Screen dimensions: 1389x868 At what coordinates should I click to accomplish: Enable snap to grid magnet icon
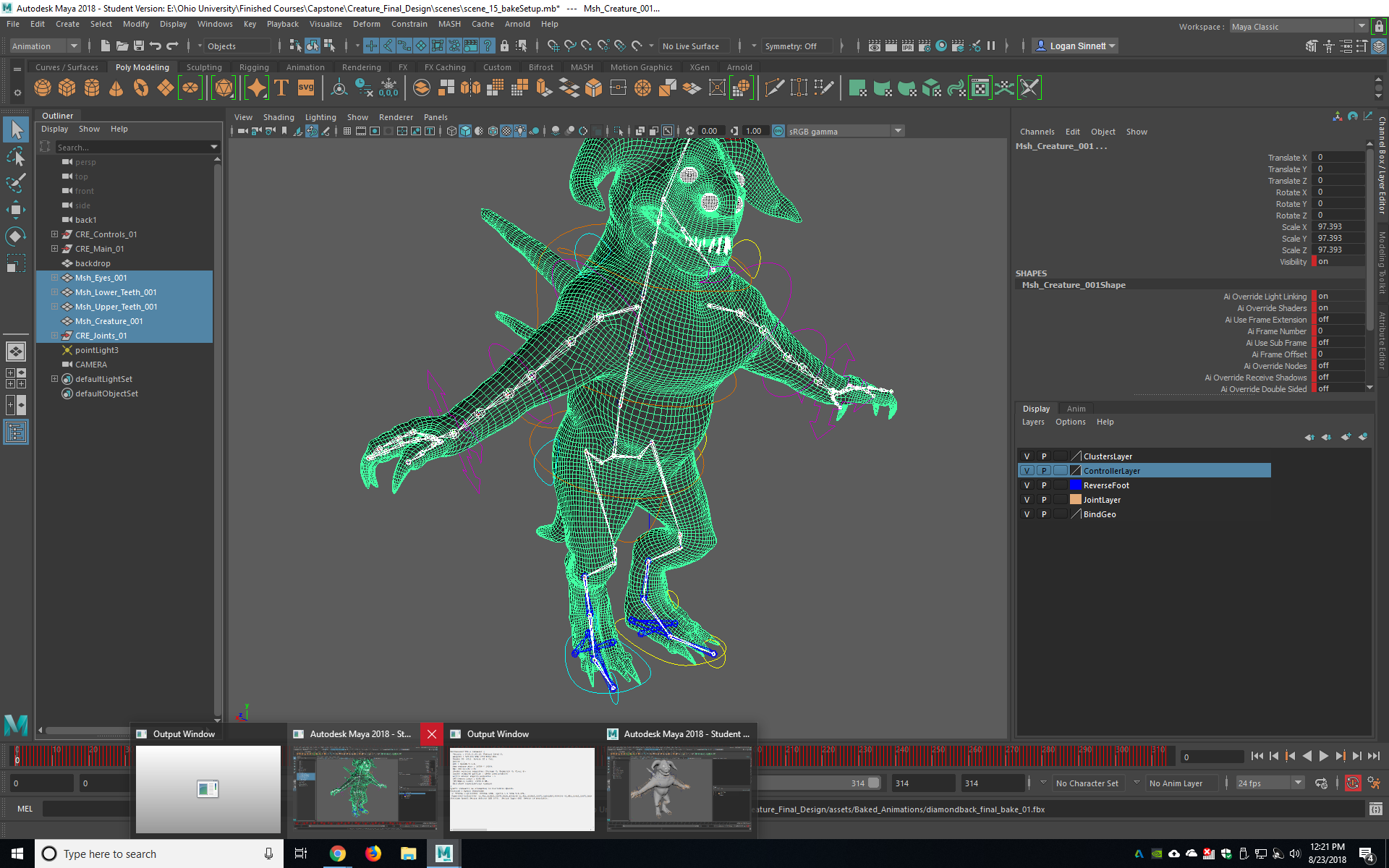point(552,46)
